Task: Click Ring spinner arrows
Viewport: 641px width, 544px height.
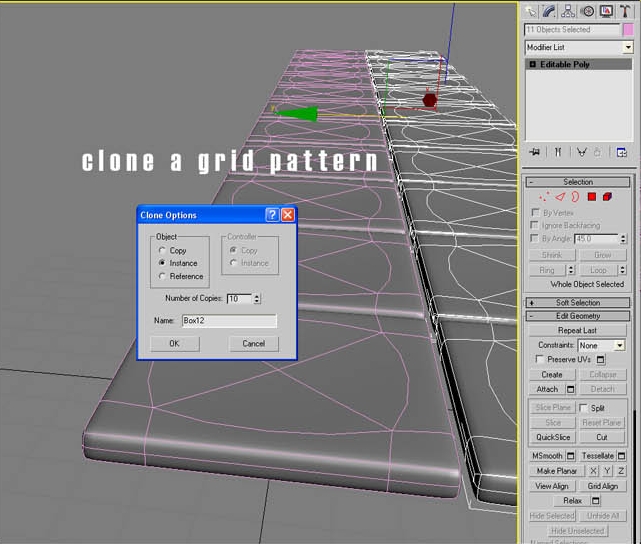Action: [572, 270]
